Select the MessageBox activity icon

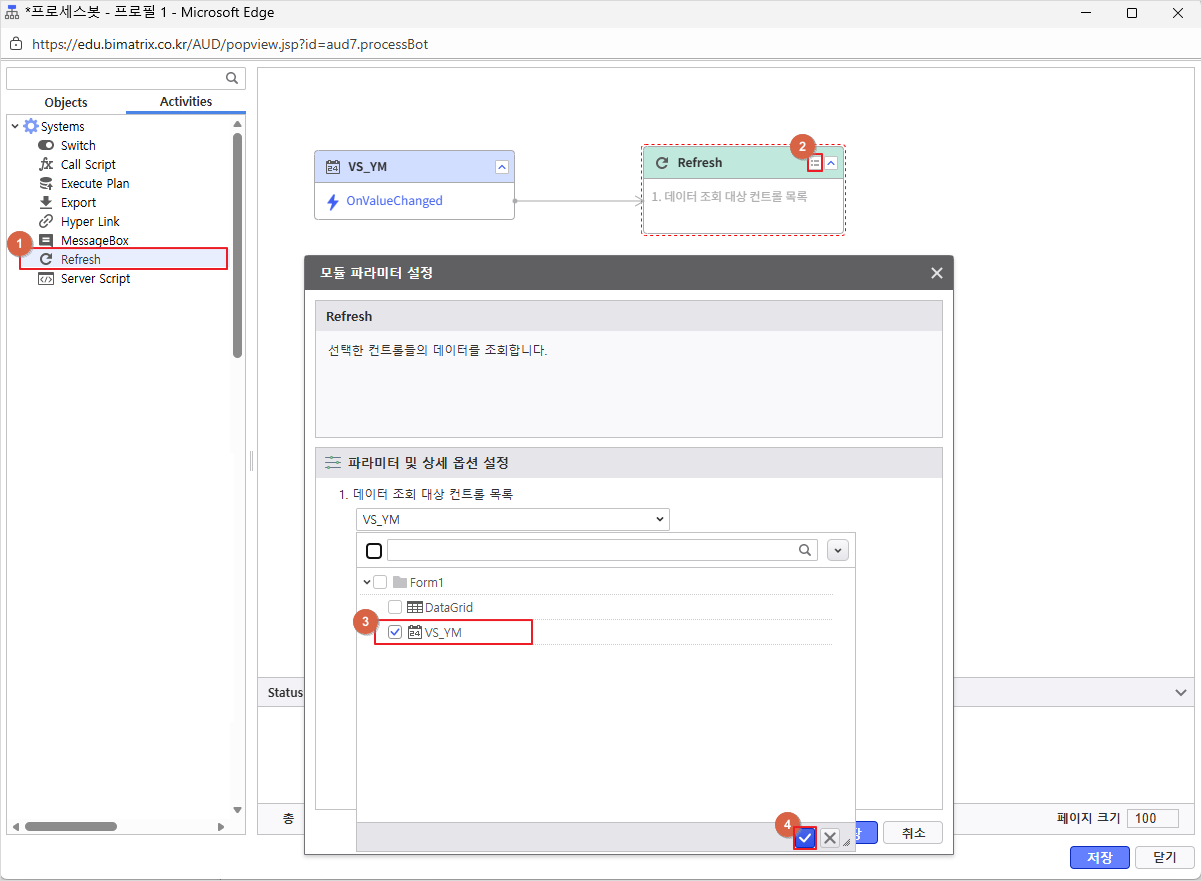(46, 241)
